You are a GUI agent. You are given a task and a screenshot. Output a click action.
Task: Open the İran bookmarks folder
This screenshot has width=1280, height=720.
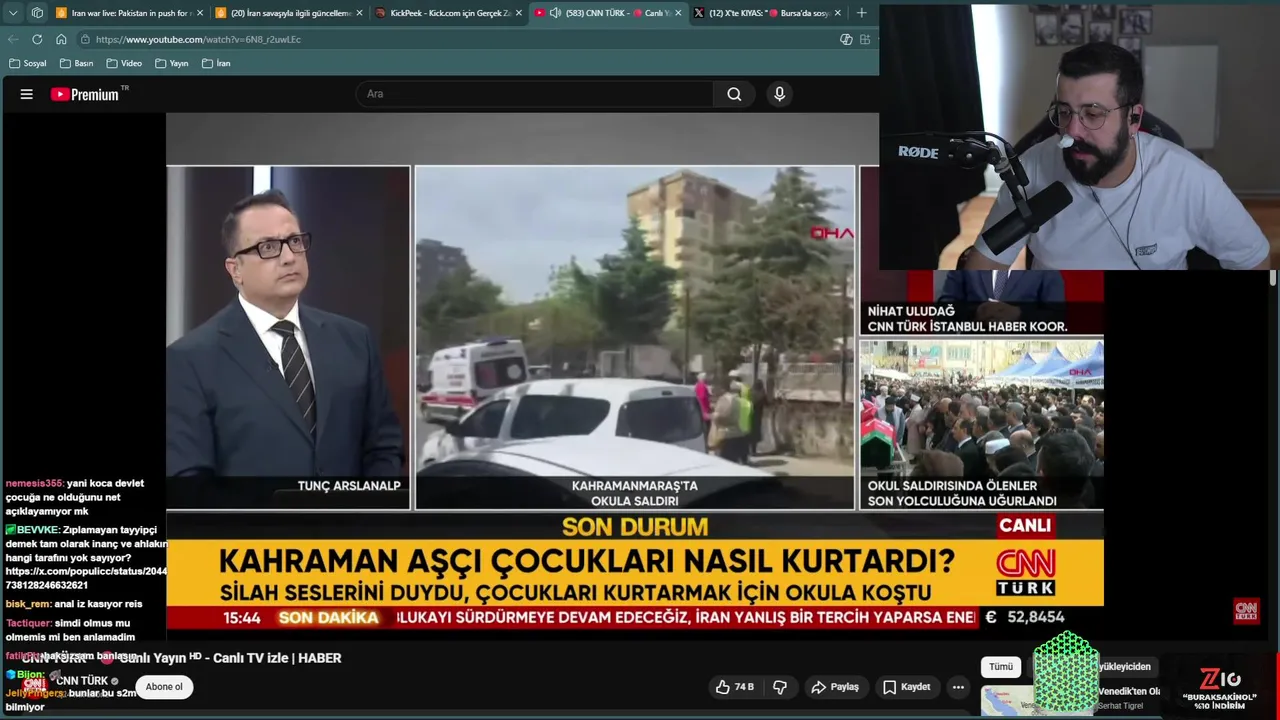coord(216,63)
